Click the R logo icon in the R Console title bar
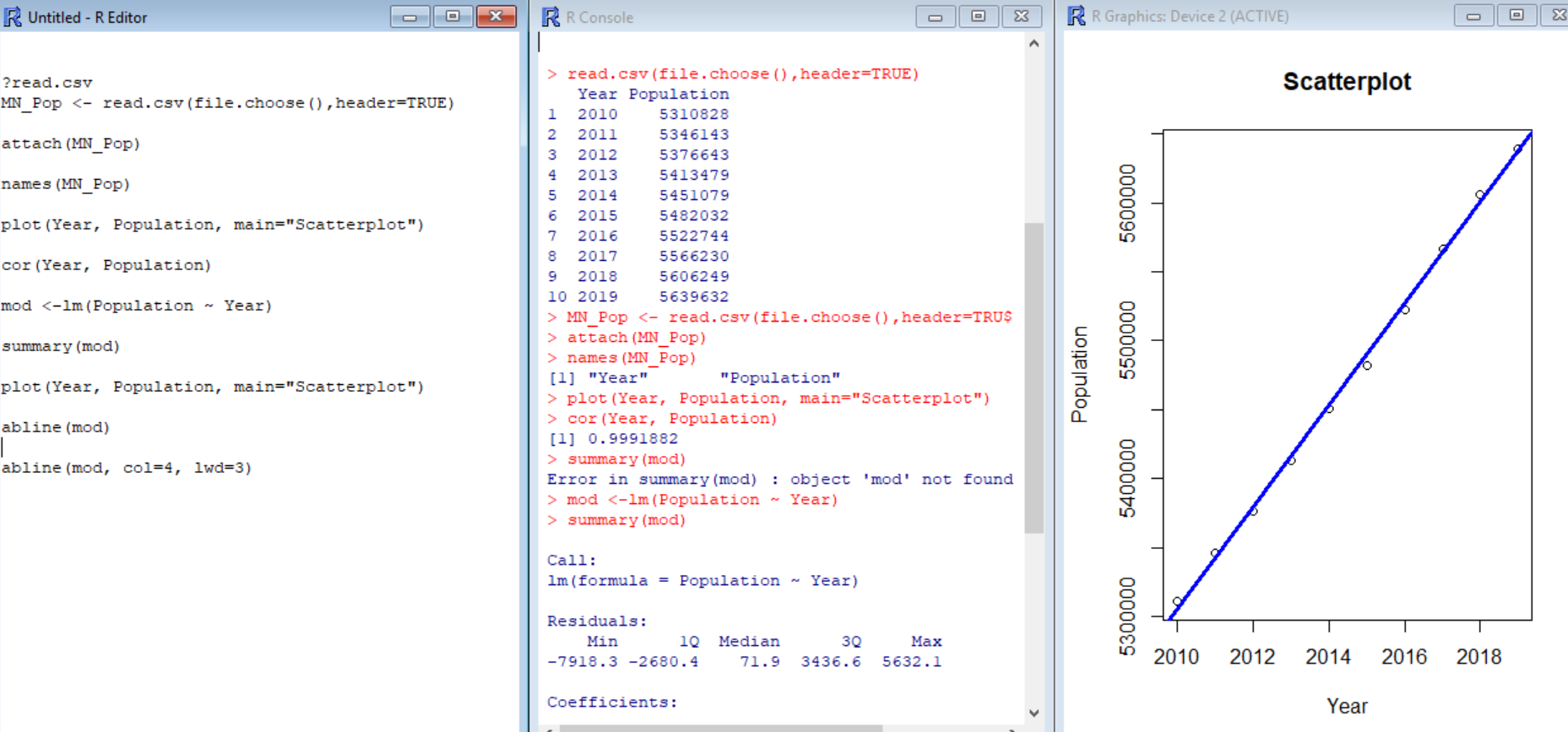The image size is (1568, 732). (551, 17)
